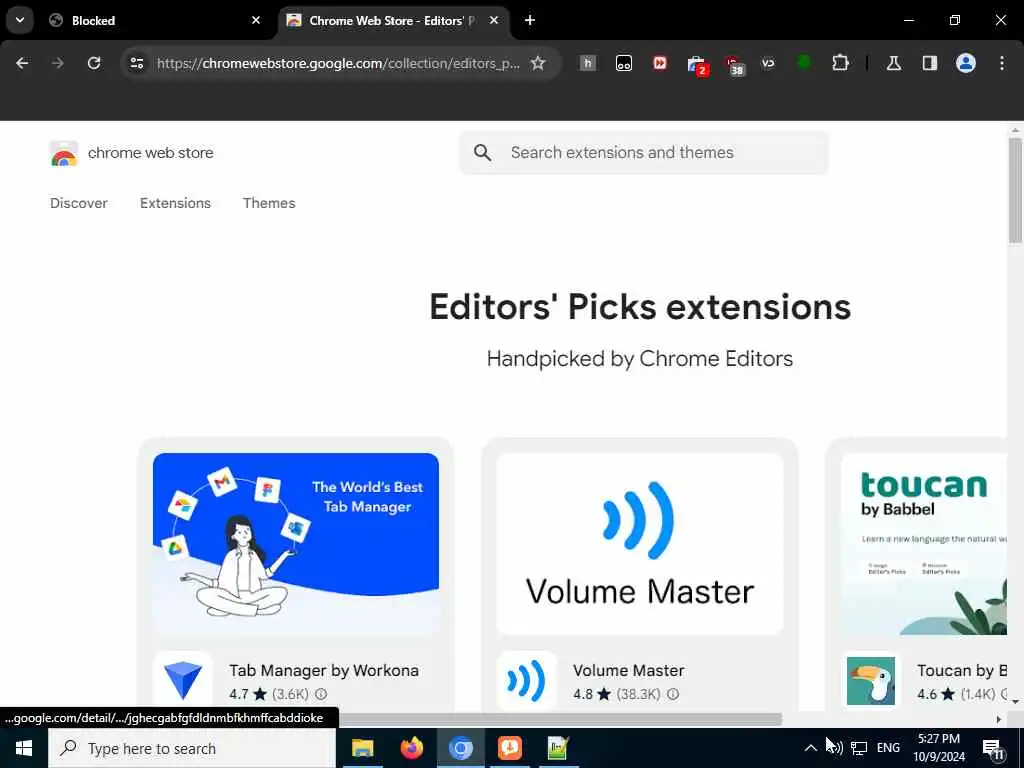Click the 'chrome web store' title text

(151, 153)
